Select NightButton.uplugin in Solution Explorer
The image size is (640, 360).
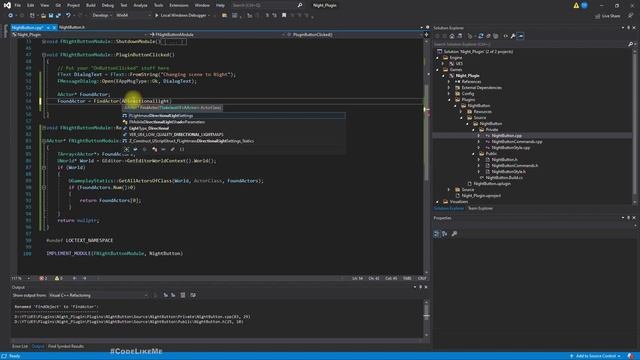click(492, 184)
